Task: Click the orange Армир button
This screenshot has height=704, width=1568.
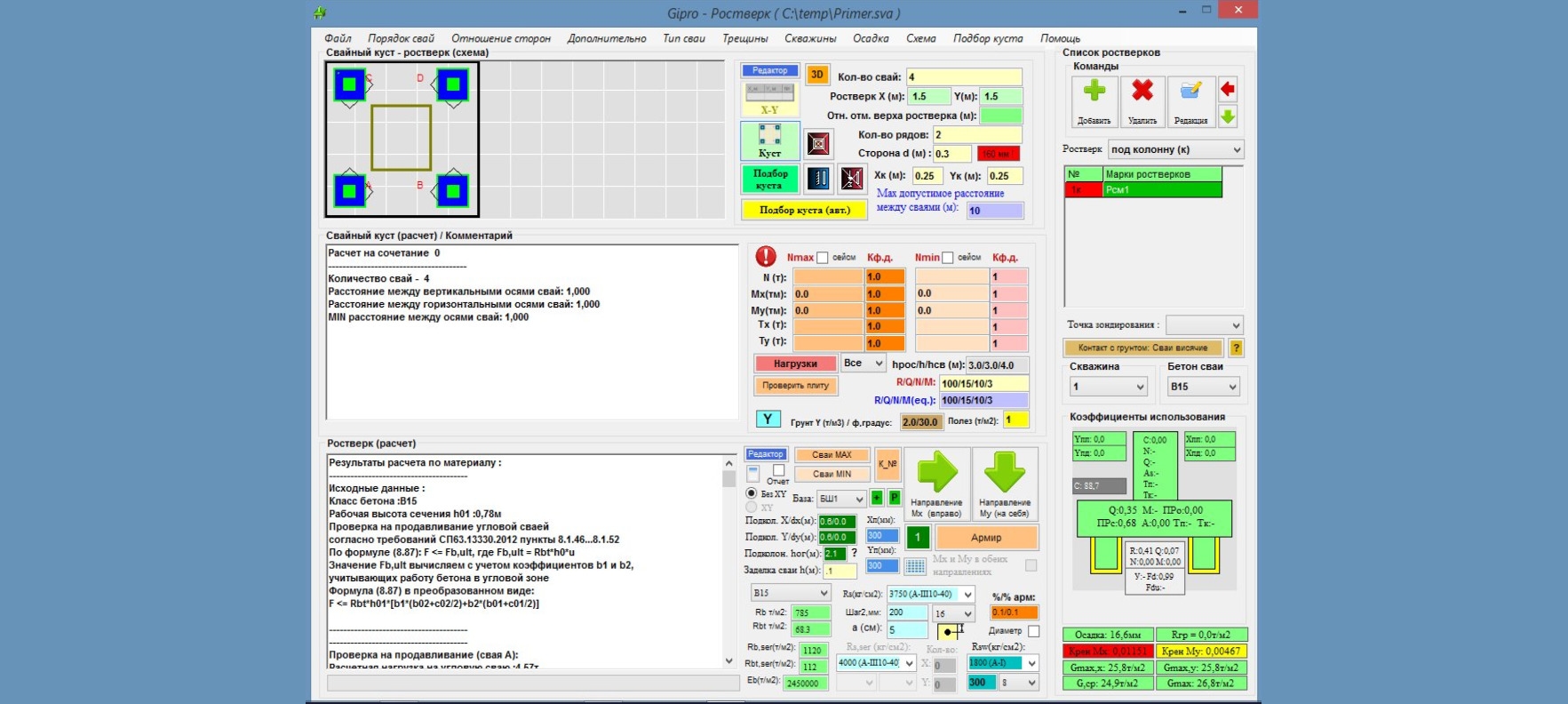Action: click(x=986, y=537)
